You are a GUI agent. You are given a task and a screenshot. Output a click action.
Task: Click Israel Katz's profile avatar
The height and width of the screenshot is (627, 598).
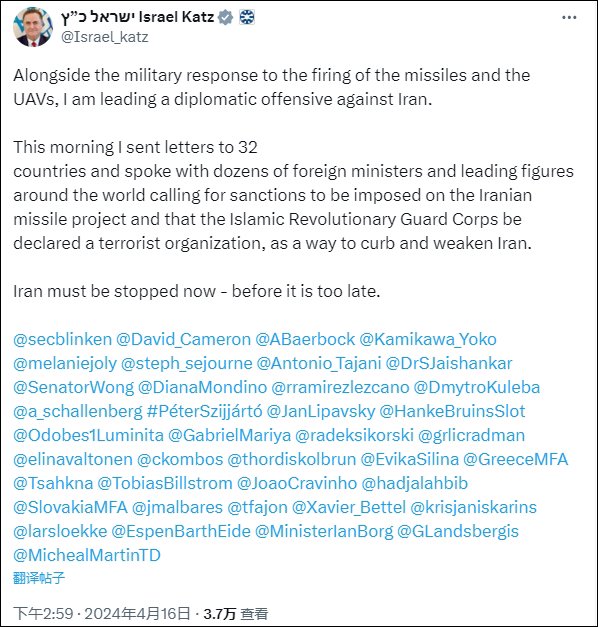(33, 27)
